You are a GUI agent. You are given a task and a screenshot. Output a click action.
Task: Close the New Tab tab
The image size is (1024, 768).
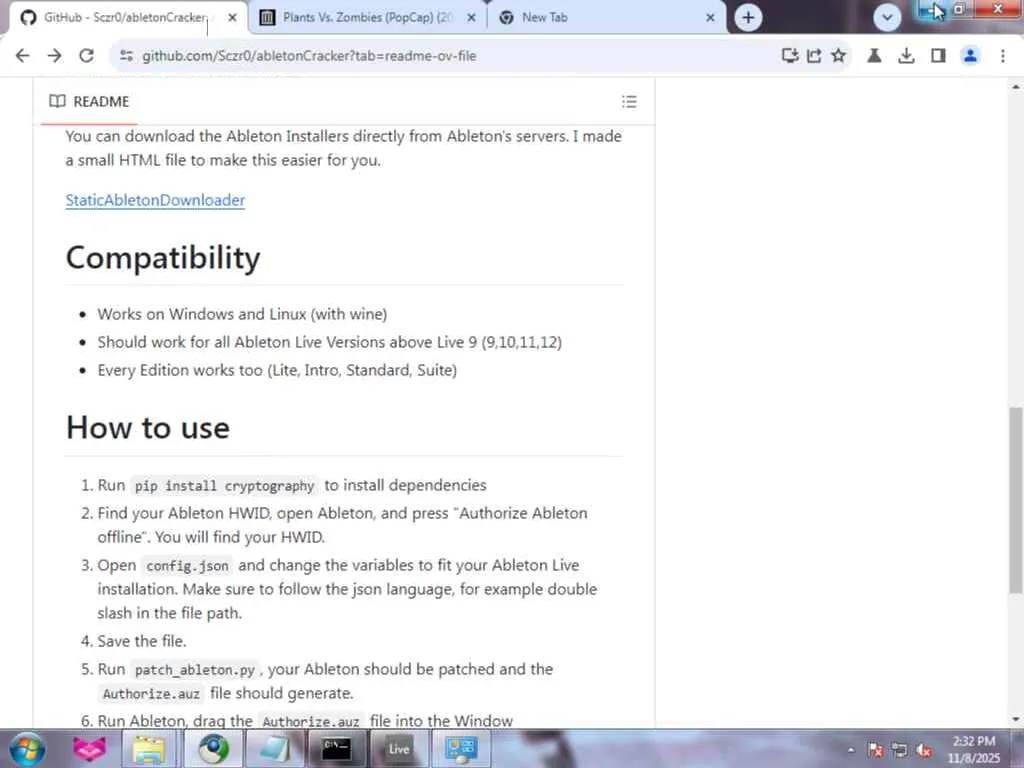click(x=711, y=18)
